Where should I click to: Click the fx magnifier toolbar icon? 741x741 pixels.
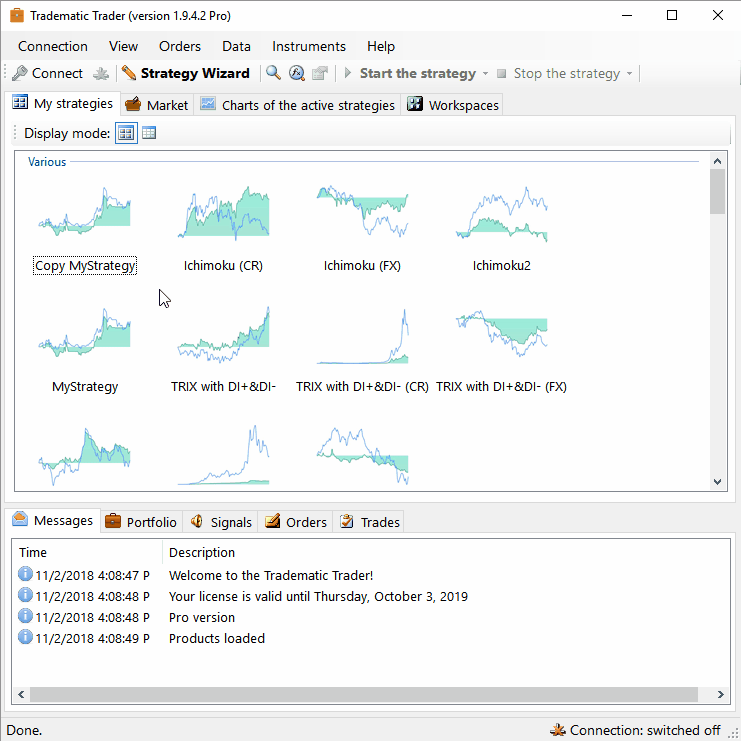click(x=297, y=73)
